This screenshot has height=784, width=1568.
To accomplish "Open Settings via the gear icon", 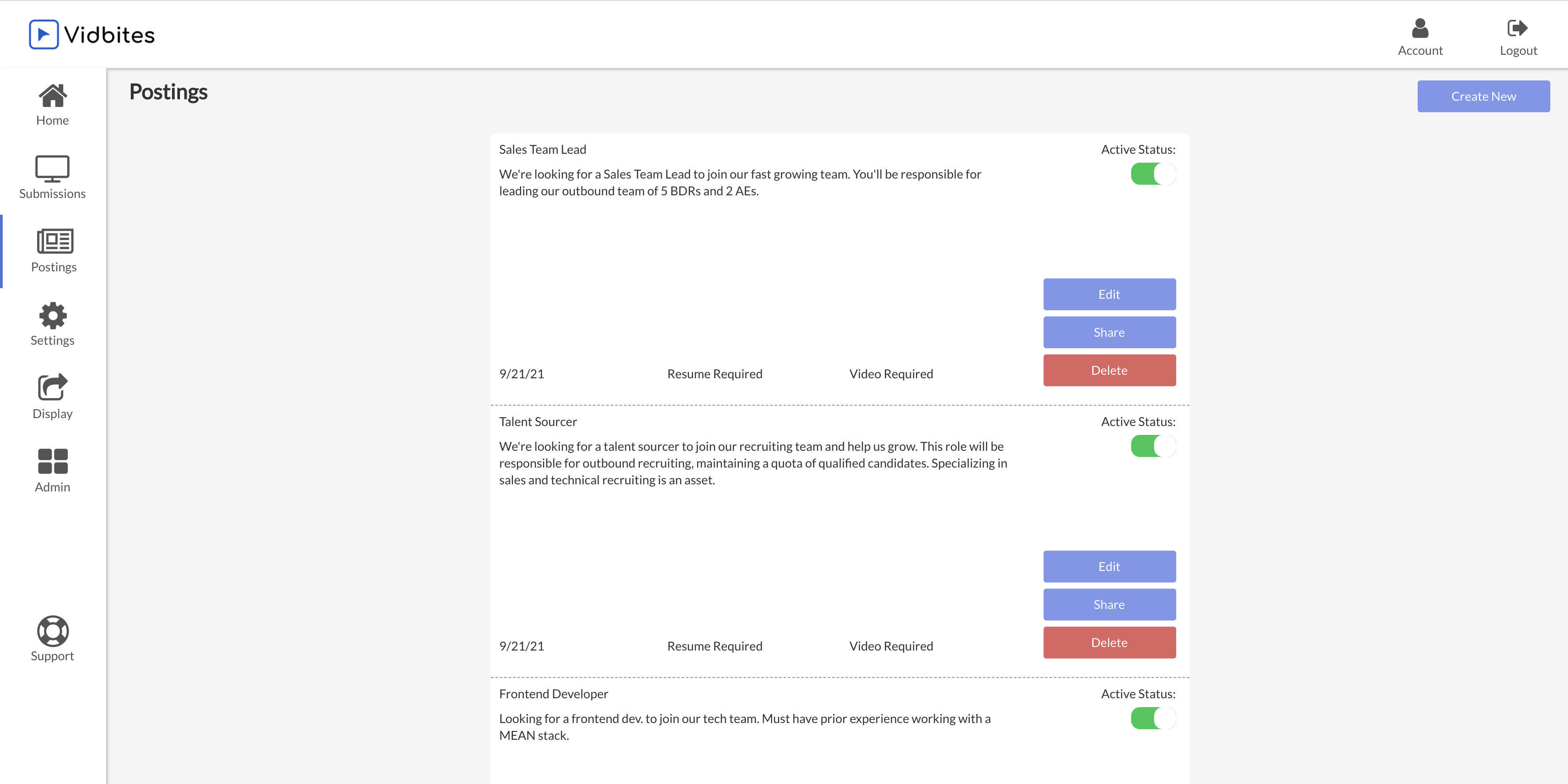I will pos(52,316).
